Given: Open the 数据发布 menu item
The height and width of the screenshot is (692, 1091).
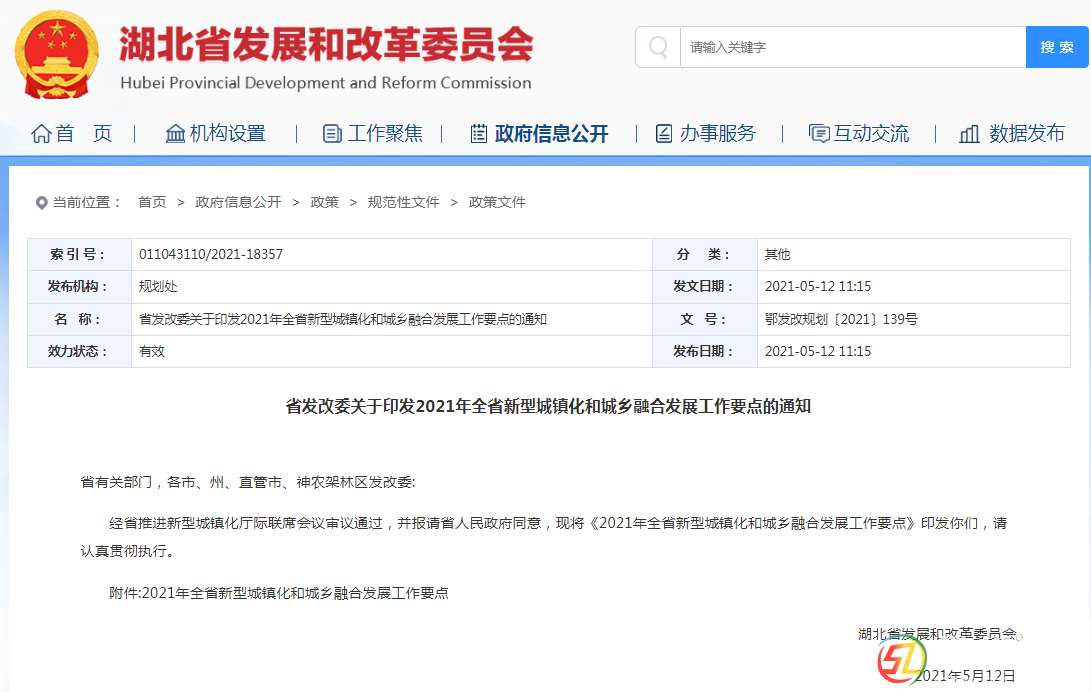Looking at the screenshot, I should pyautogui.click(x=1027, y=134).
